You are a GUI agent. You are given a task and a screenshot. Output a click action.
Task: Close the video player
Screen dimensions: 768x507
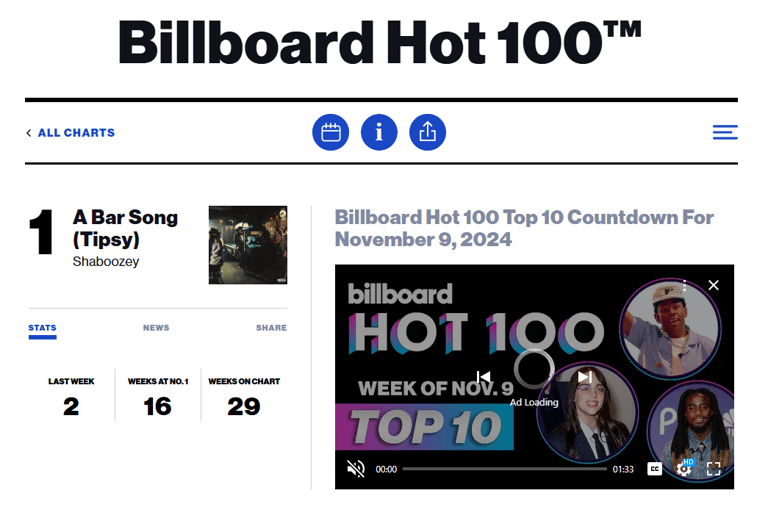coord(713,285)
